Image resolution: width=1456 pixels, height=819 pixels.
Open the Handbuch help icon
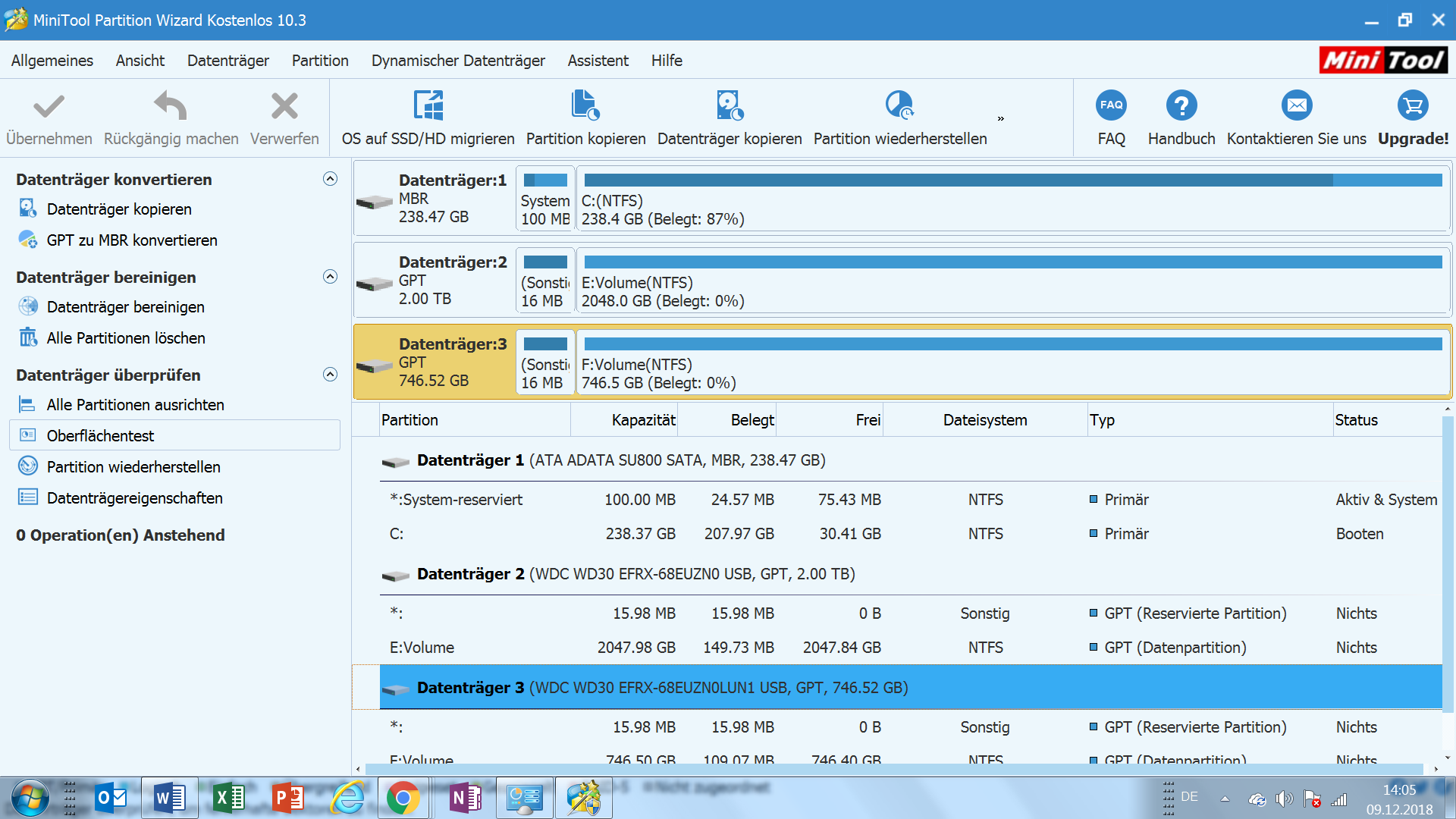pos(1181,106)
